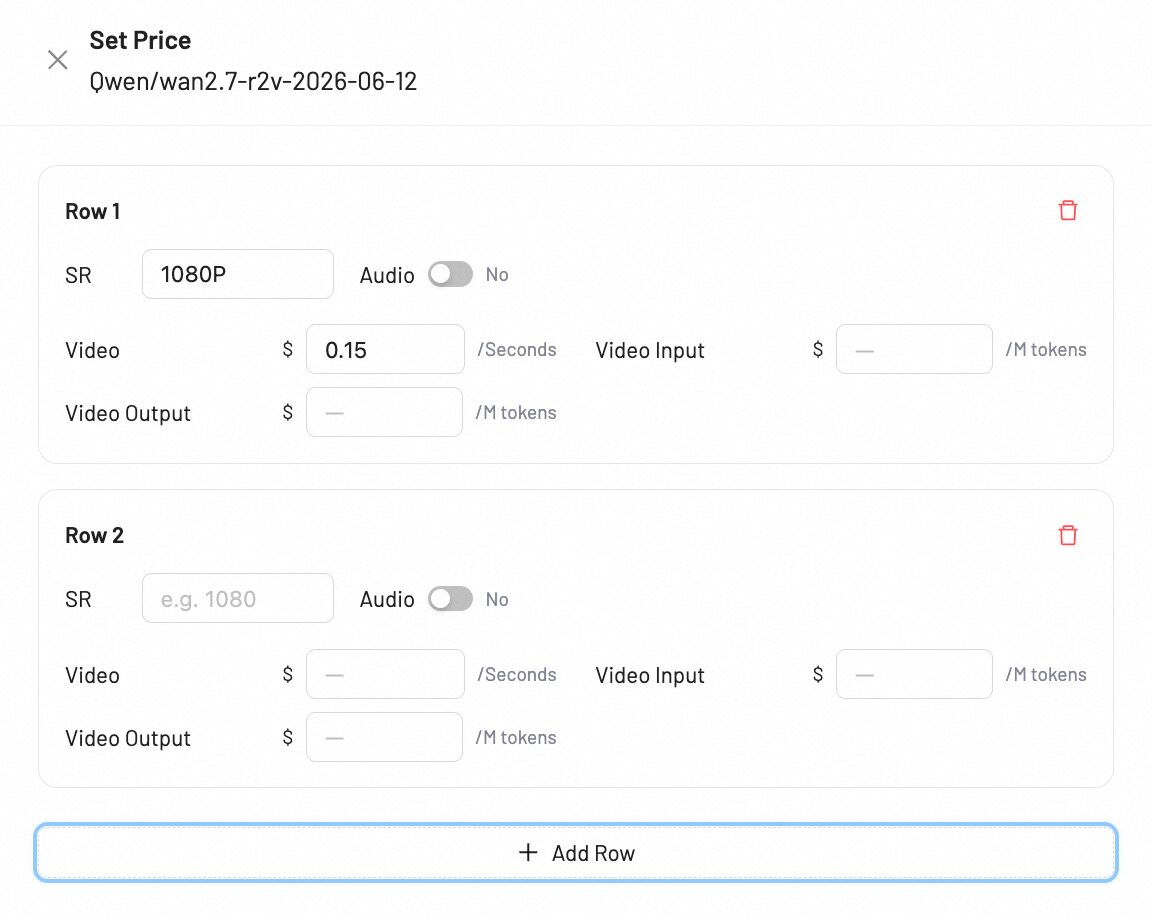Image resolution: width=1152 pixels, height=918 pixels.
Task: Click the Add Row button
Action: point(576,853)
